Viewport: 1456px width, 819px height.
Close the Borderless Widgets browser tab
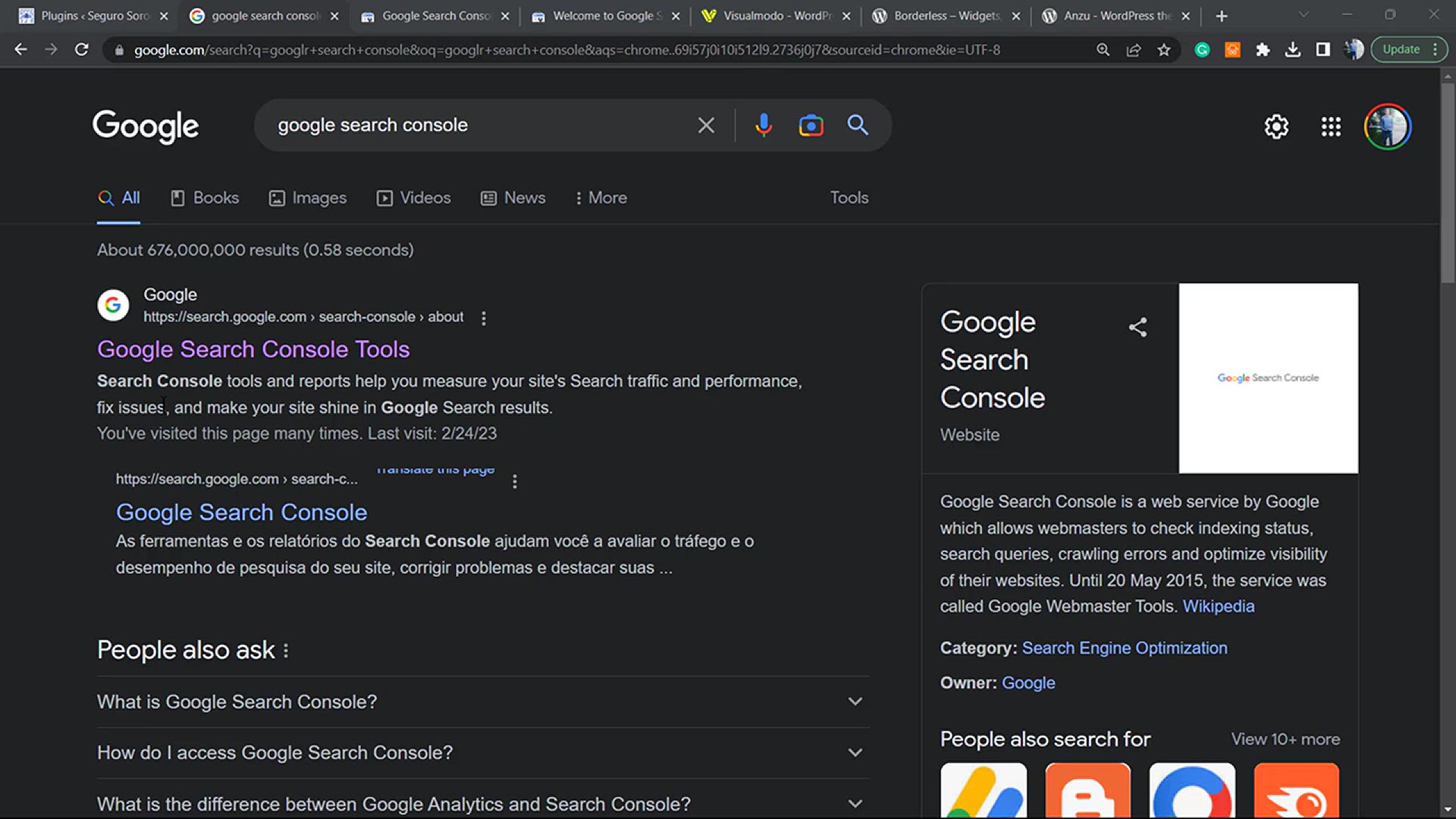tap(1015, 16)
